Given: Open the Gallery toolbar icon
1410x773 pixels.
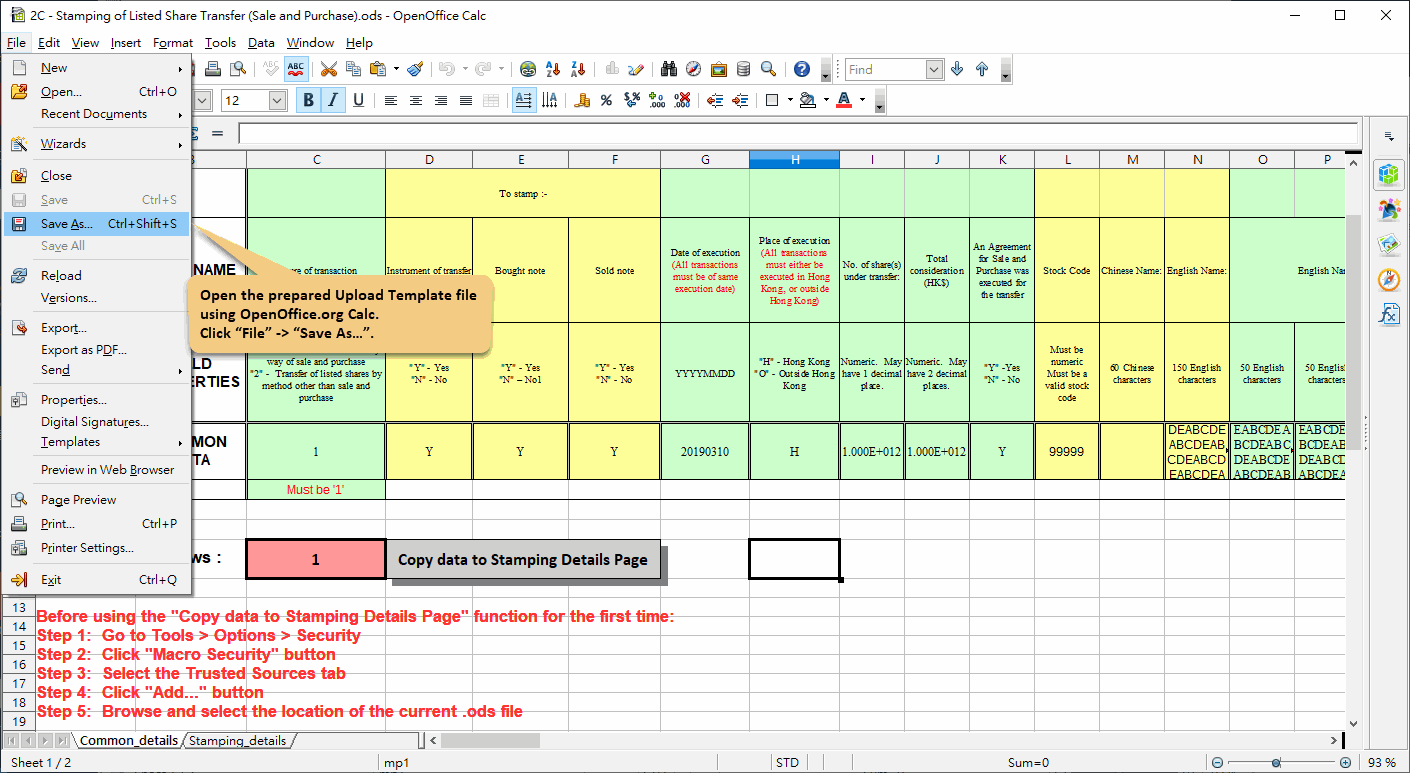Looking at the screenshot, I should pos(719,69).
